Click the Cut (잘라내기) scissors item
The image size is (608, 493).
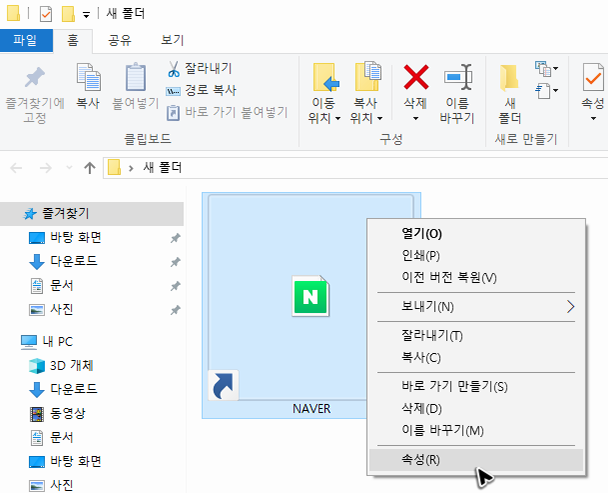click(199, 69)
